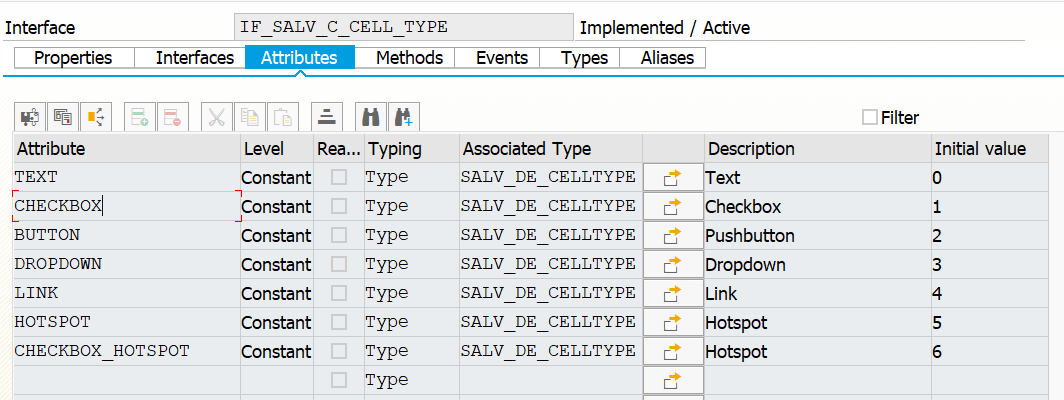The width and height of the screenshot is (1064, 400).
Task: Click the arrow button in the empty row
Action: 673,380
